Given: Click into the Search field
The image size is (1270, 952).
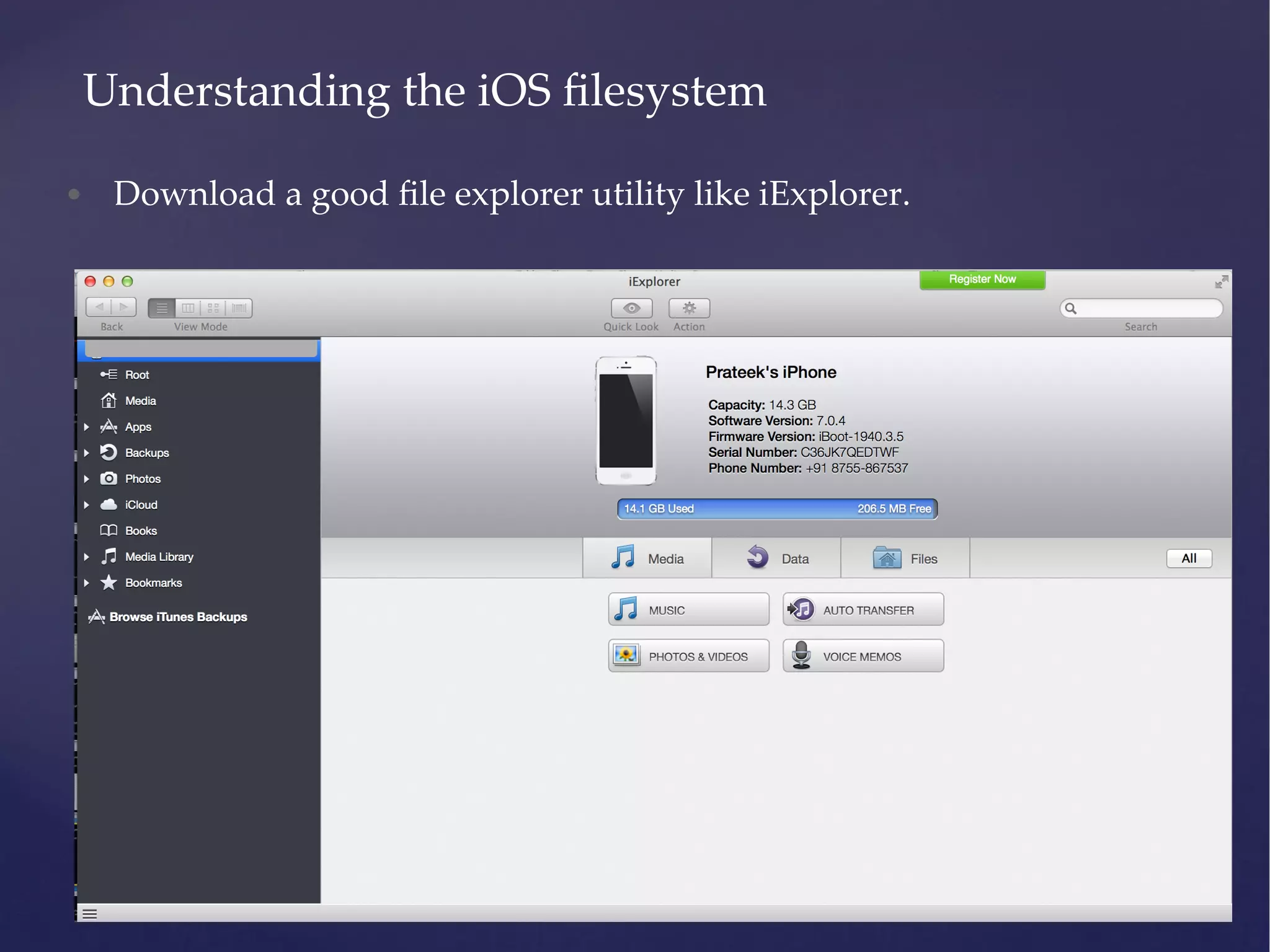Looking at the screenshot, I should coord(1141,308).
